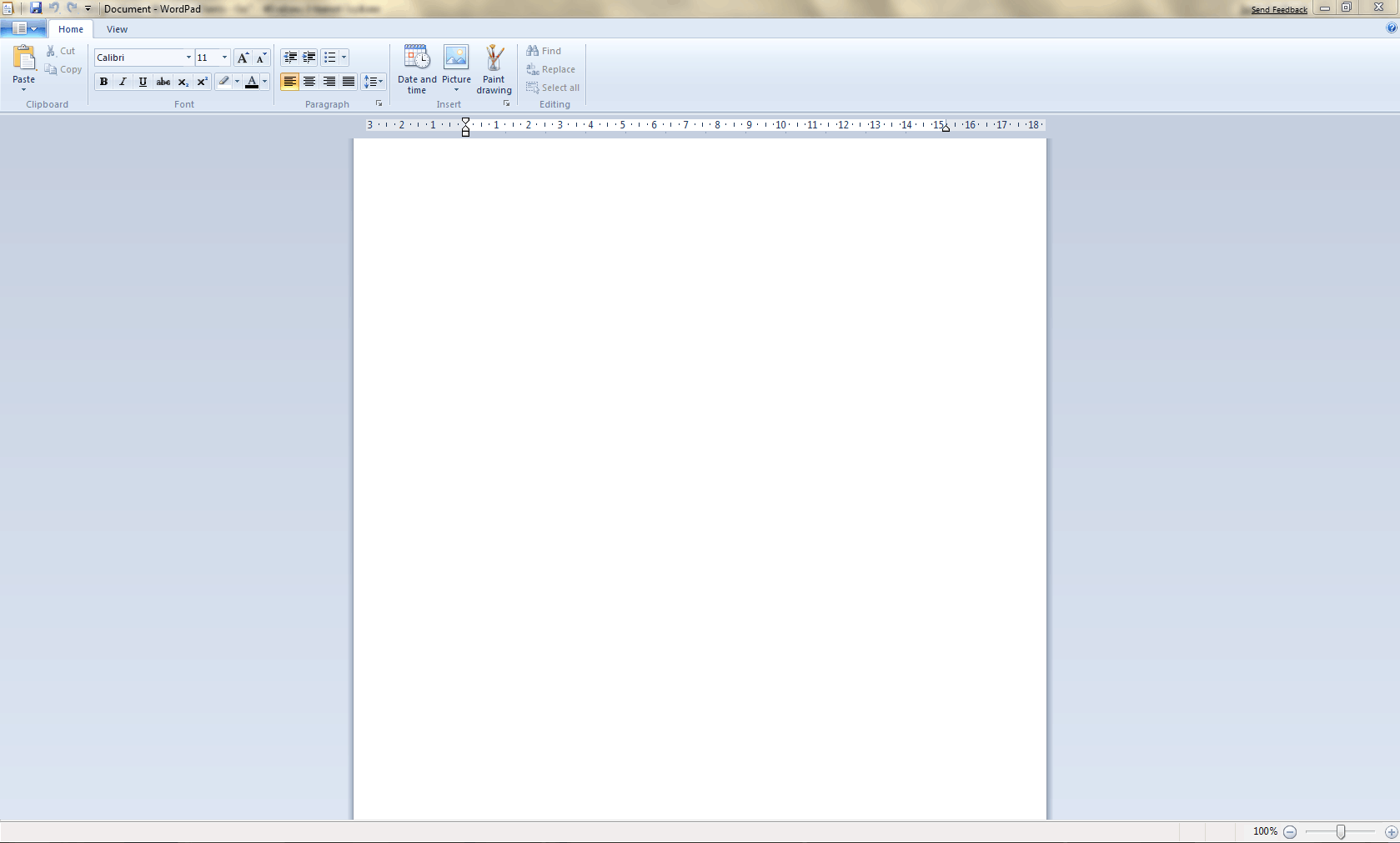Click the zoom slider handle
Screen dimensions: 1400x843
(1341, 832)
